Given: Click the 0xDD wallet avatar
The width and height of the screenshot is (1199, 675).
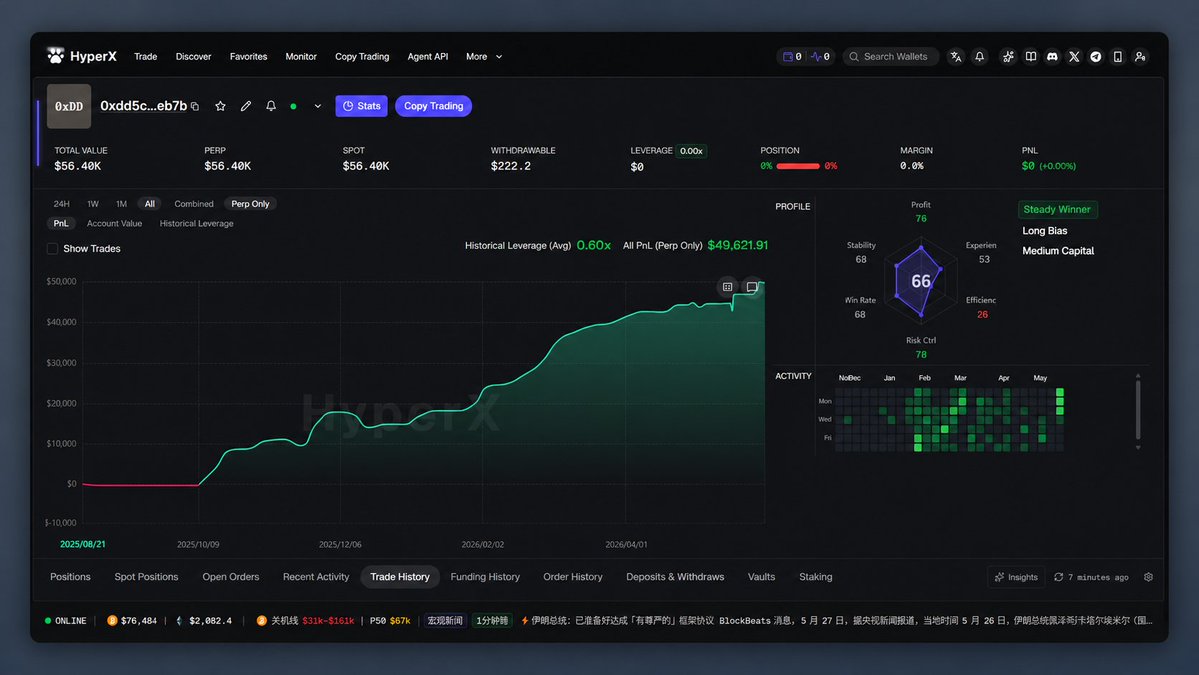Looking at the screenshot, I should pos(69,106).
